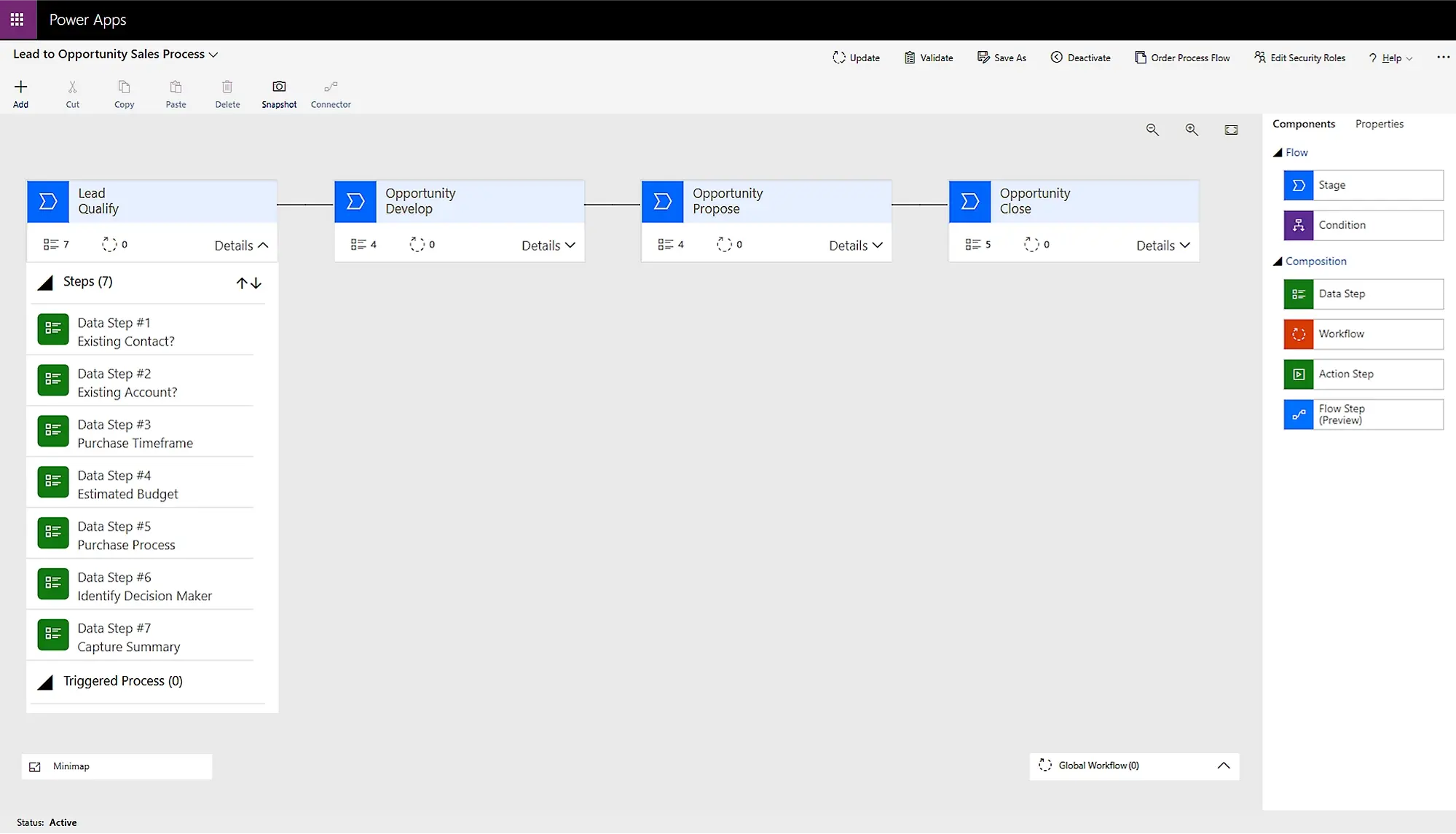Select the Opportunity Develop stage icon
Image resolution: width=1456 pixels, height=834 pixels.
click(355, 201)
